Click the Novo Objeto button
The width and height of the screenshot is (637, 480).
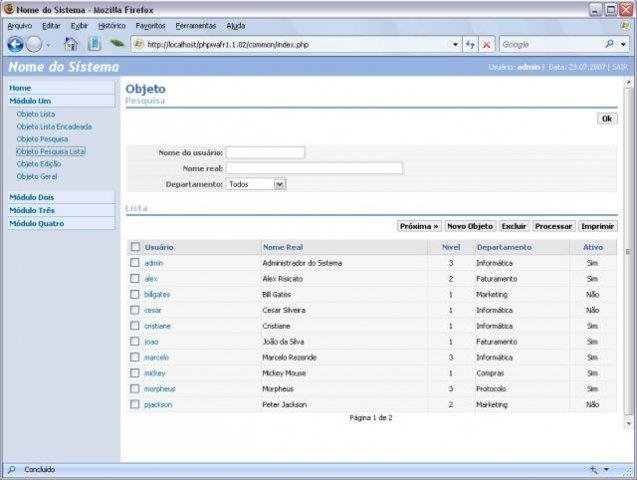(x=470, y=226)
